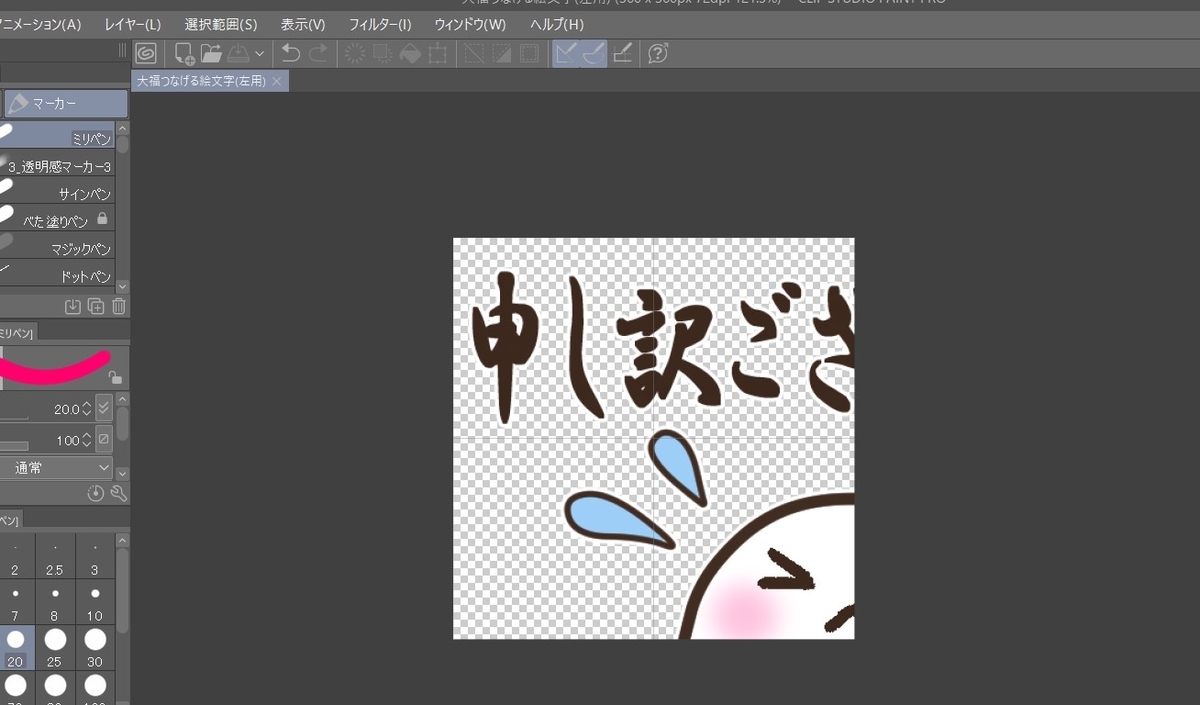Open the レイヤー(L) menu
This screenshot has width=1200, height=705.
point(132,24)
